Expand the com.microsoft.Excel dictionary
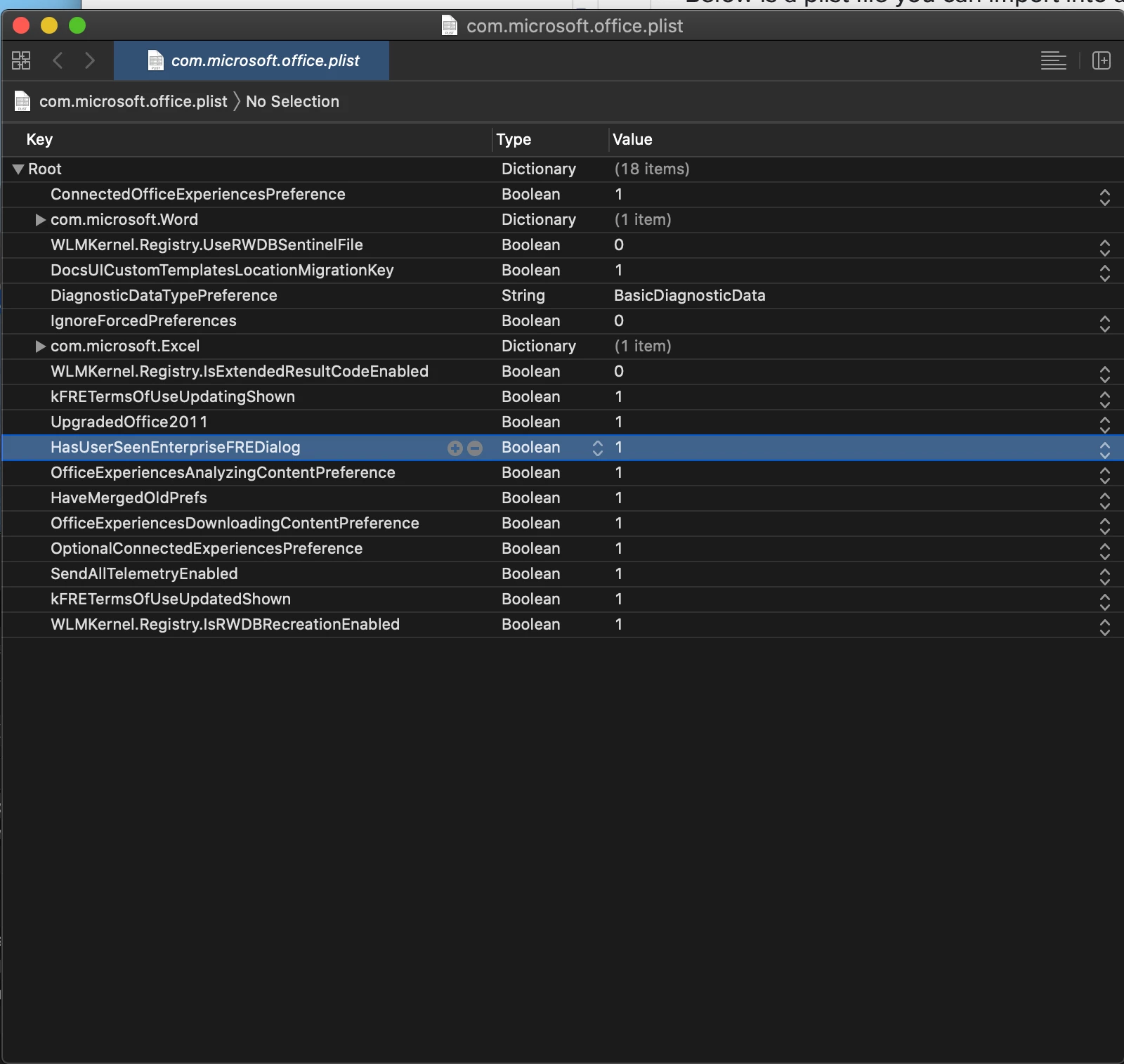Screen dimensions: 1124x1064 coord(40,346)
